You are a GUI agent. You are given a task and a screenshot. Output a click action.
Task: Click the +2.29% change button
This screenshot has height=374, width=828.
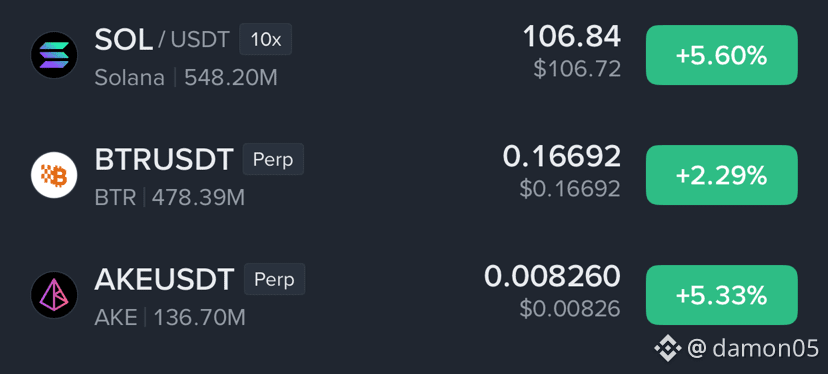[721, 175]
